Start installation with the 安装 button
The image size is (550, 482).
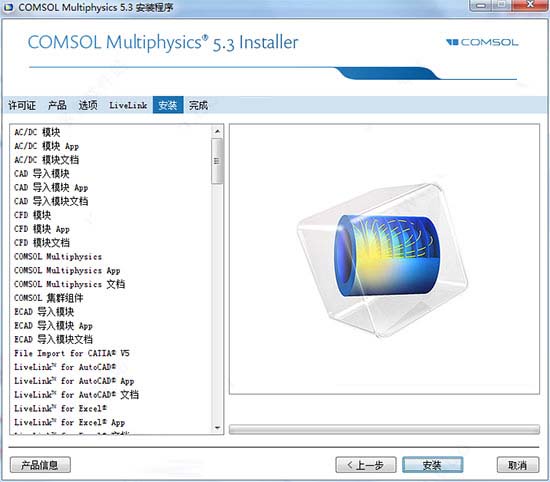[x=432, y=465]
